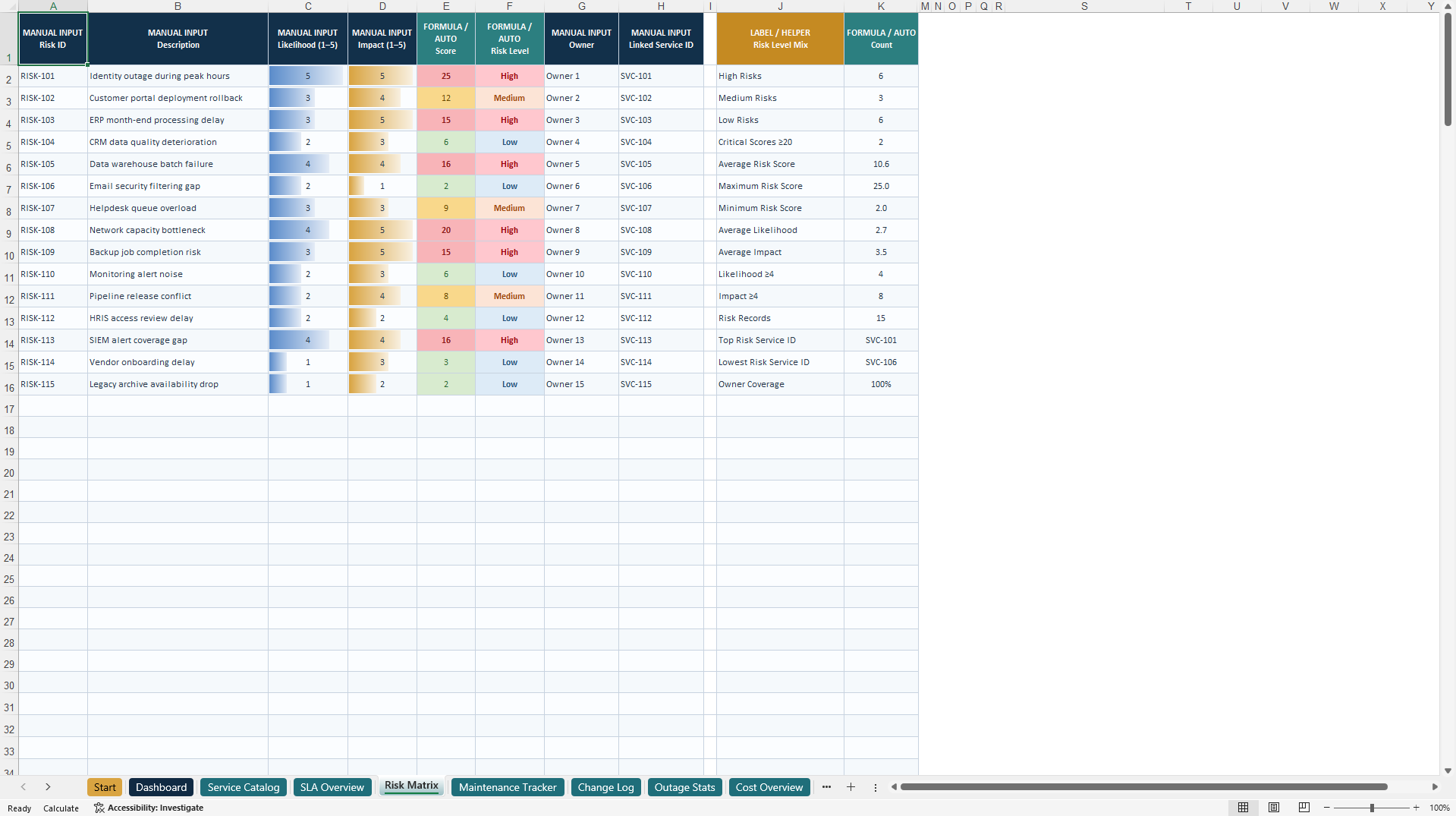Switch to Page Layout view

point(1274,808)
